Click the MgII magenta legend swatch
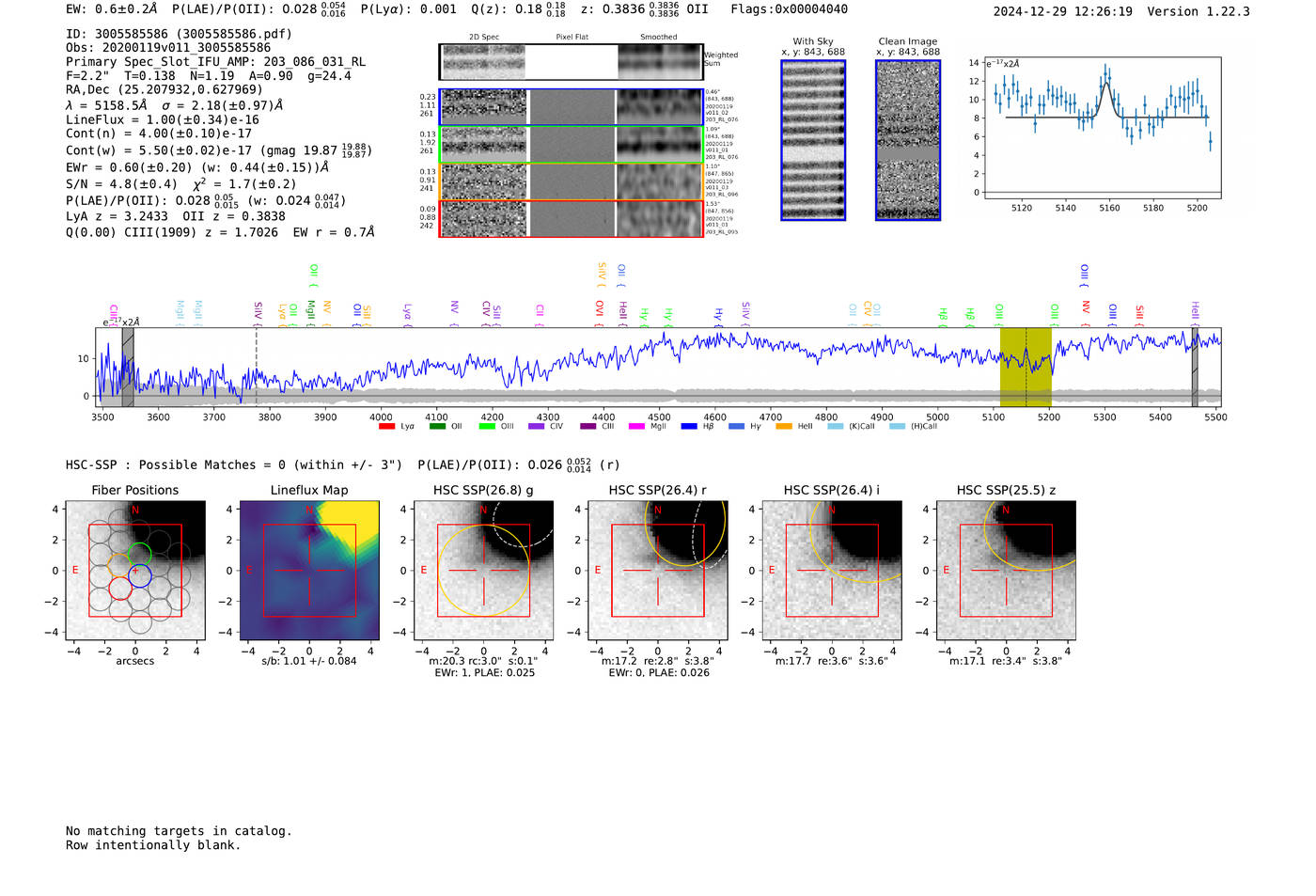The image size is (1316, 896). coord(636,427)
